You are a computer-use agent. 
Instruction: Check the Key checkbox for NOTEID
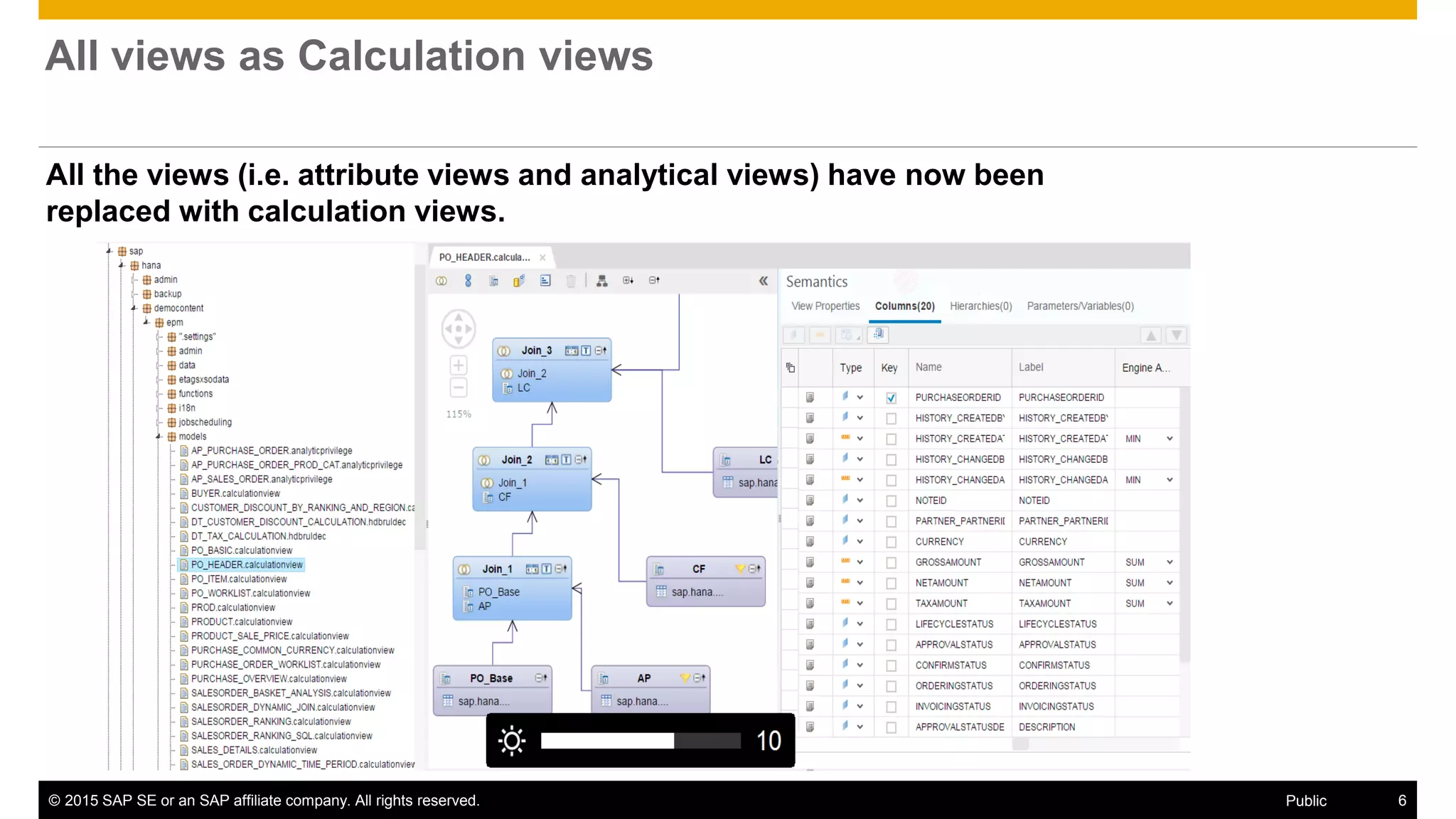click(x=891, y=501)
